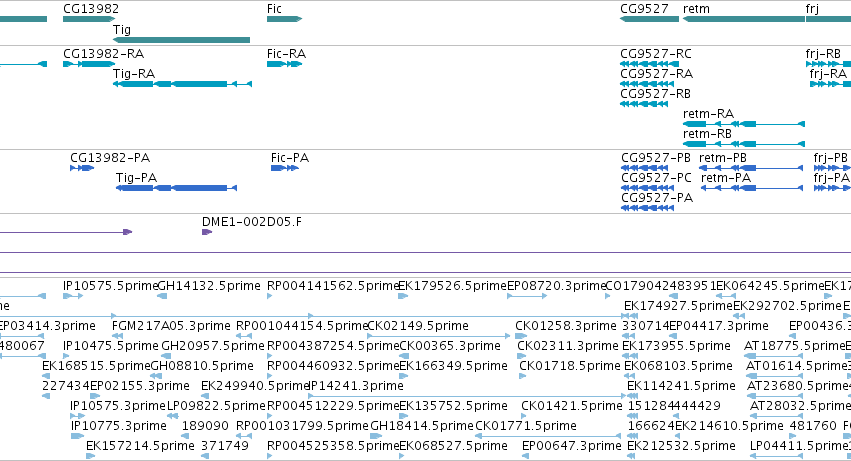851x461 pixels.
Task: Click EST EK214610.5prime
Action: 729,427
